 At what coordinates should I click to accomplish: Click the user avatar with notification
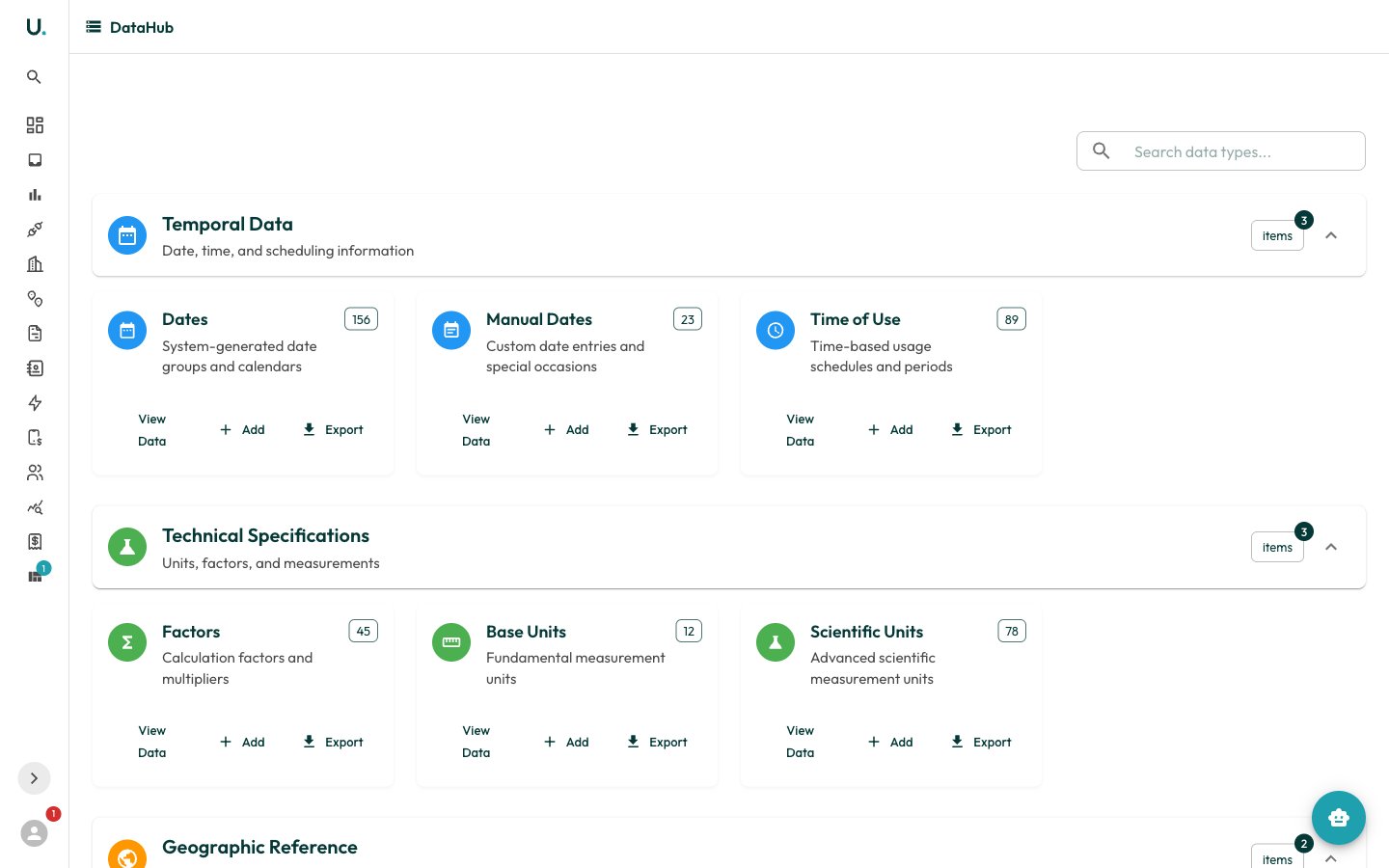35,833
